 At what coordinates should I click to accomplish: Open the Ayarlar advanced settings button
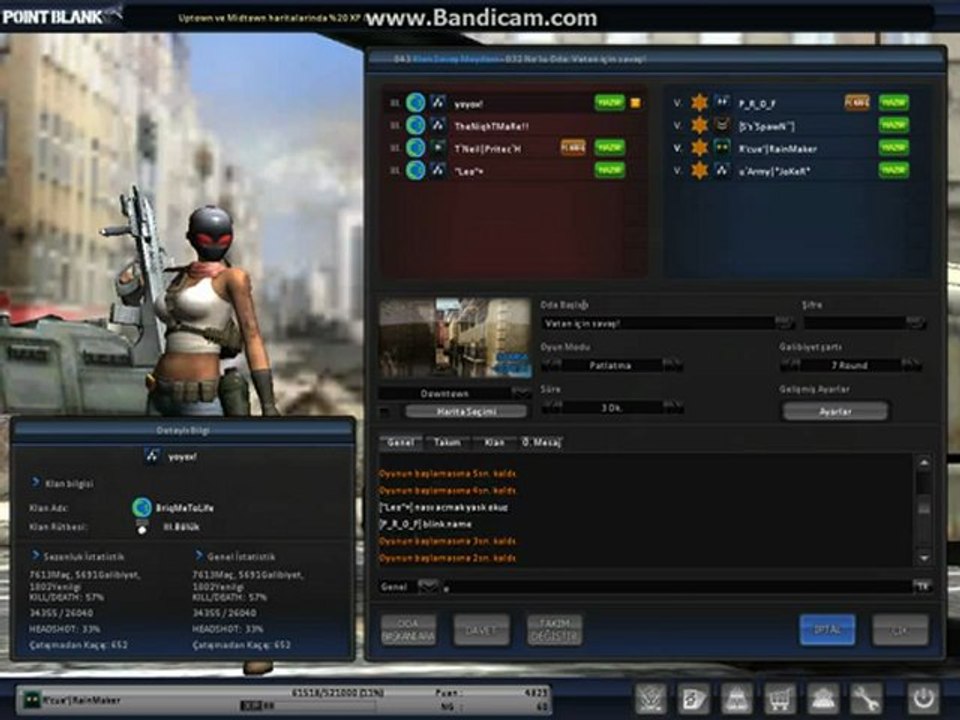click(835, 411)
